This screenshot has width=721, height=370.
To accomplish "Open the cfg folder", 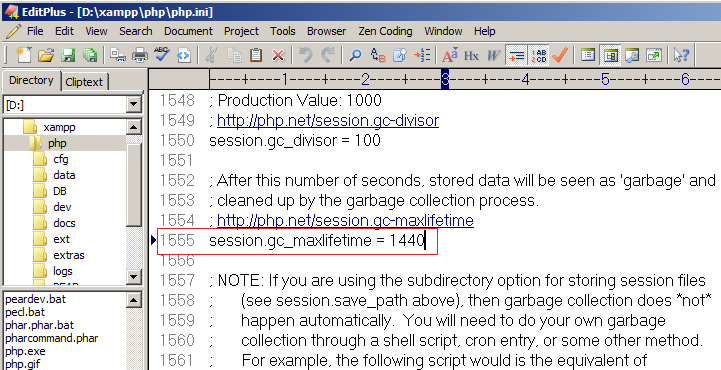I will coord(61,159).
